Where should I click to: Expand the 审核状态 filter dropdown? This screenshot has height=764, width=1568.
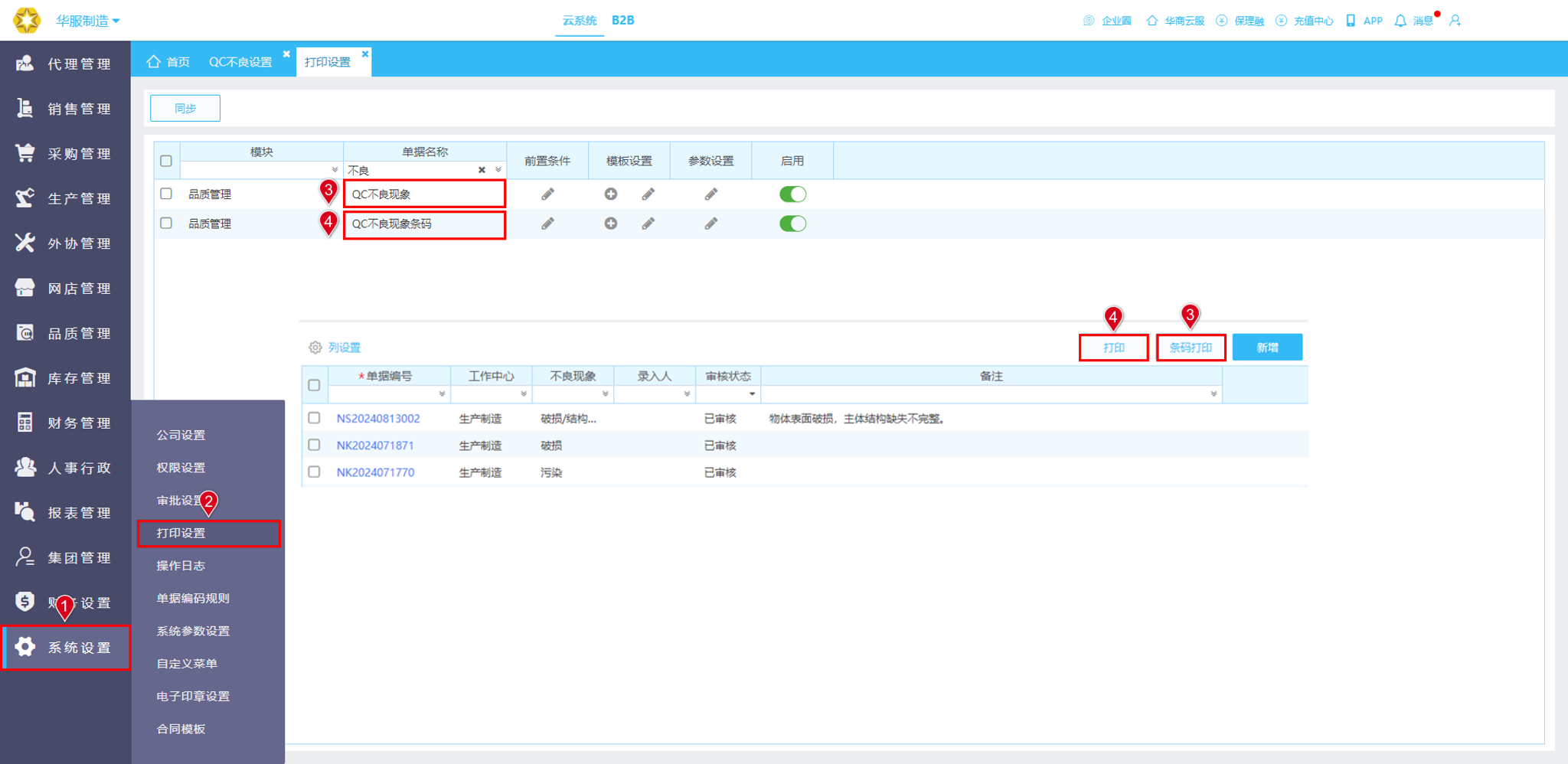pyautogui.click(x=753, y=394)
